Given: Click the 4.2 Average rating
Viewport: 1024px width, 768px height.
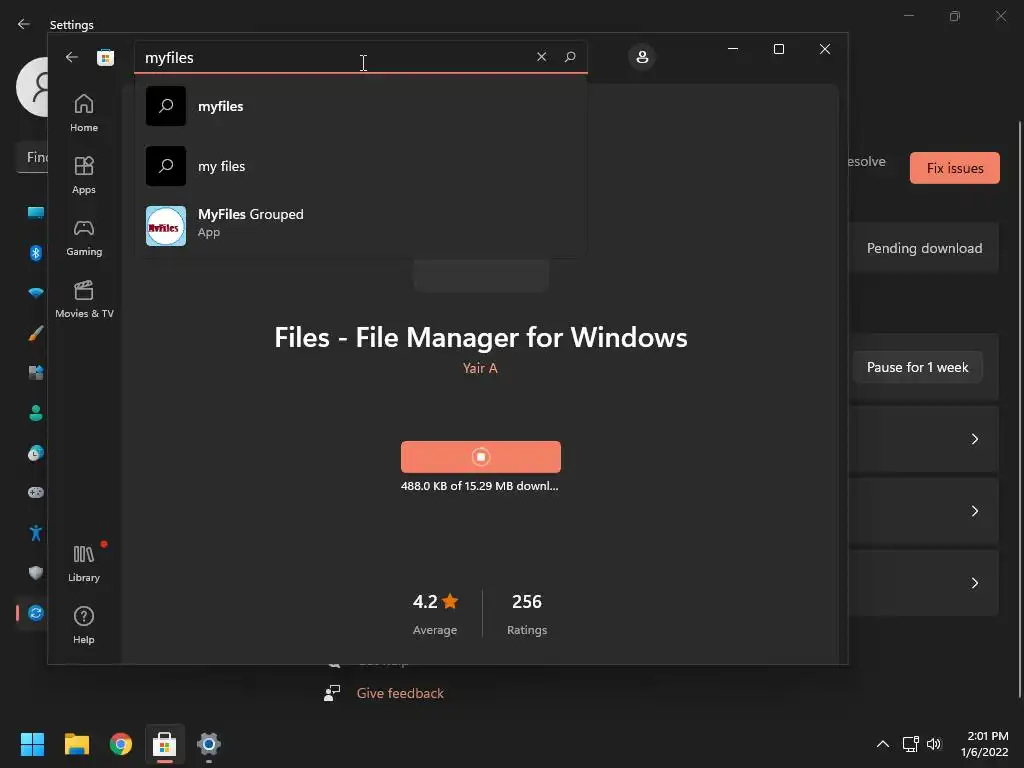Looking at the screenshot, I should click(435, 614).
